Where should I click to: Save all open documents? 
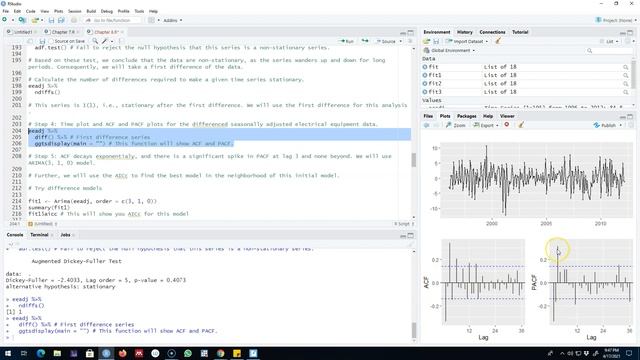(x=61, y=20)
